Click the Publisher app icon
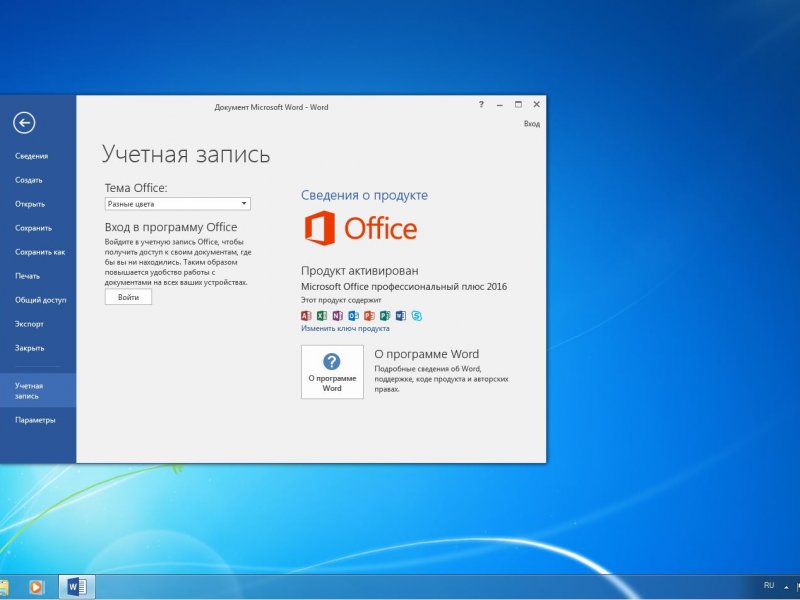 [x=385, y=316]
